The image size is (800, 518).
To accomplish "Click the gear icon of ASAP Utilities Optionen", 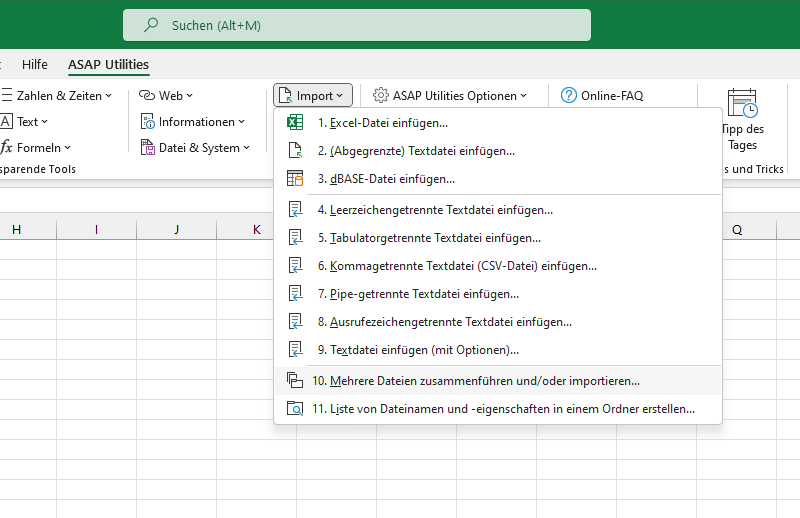I will [381, 95].
